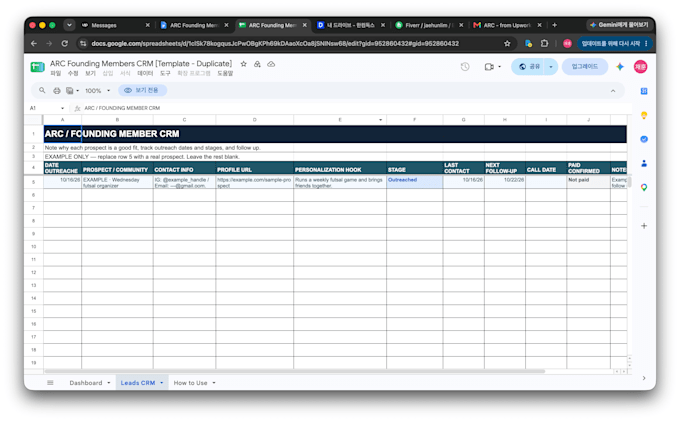Open the Chrome tab search chevron

69,25
